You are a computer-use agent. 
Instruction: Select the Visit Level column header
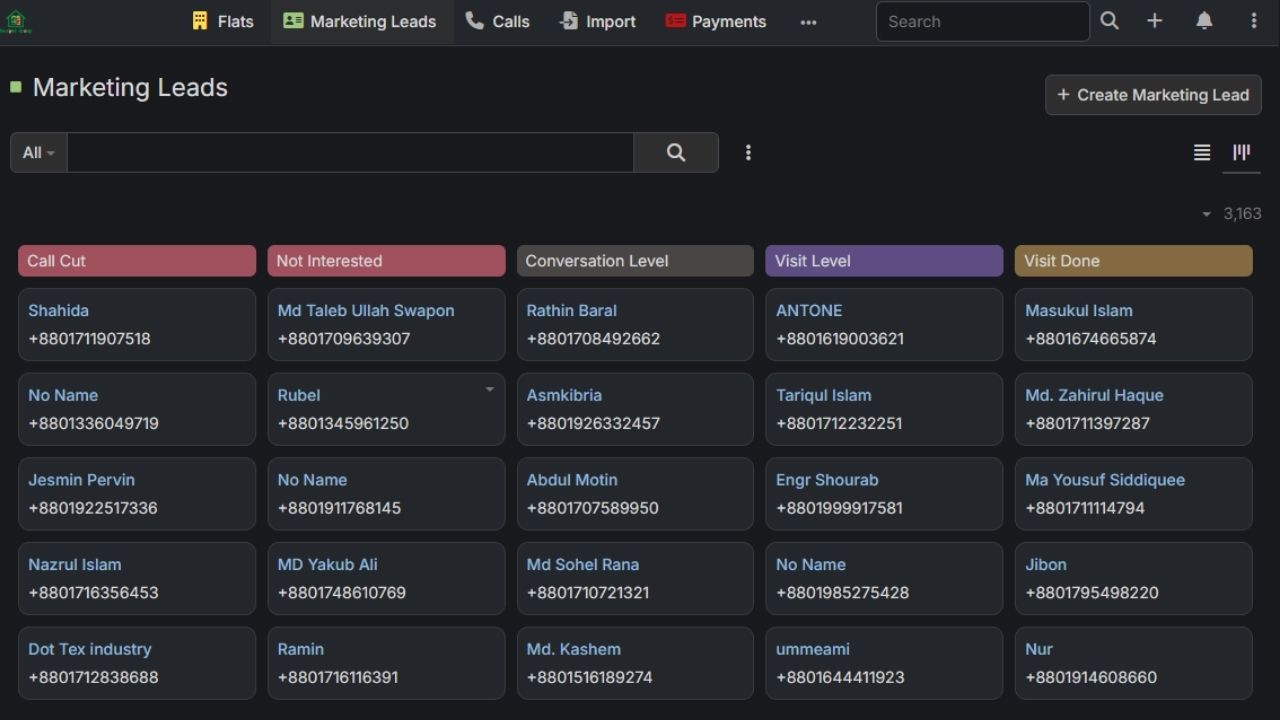884,261
